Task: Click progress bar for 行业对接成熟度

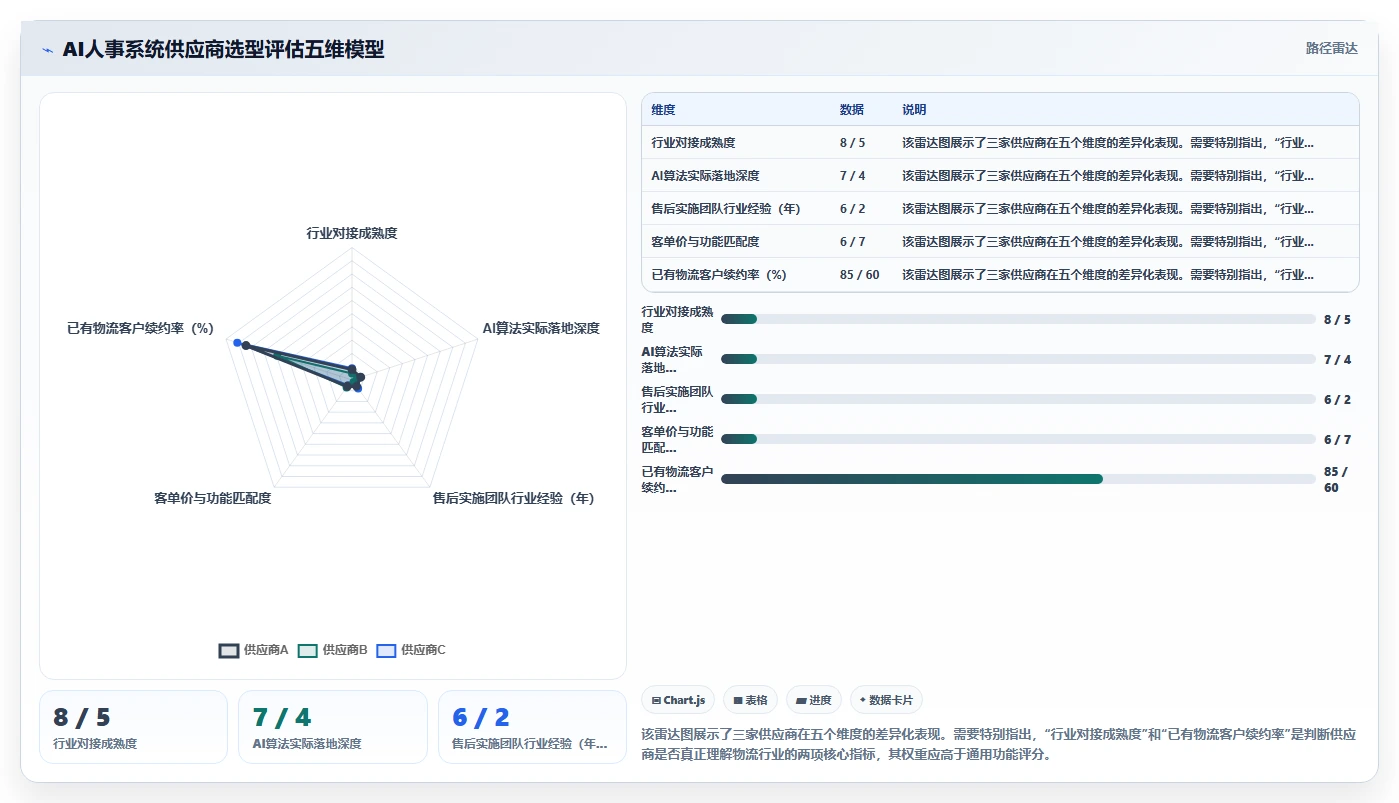Action: [1018, 319]
